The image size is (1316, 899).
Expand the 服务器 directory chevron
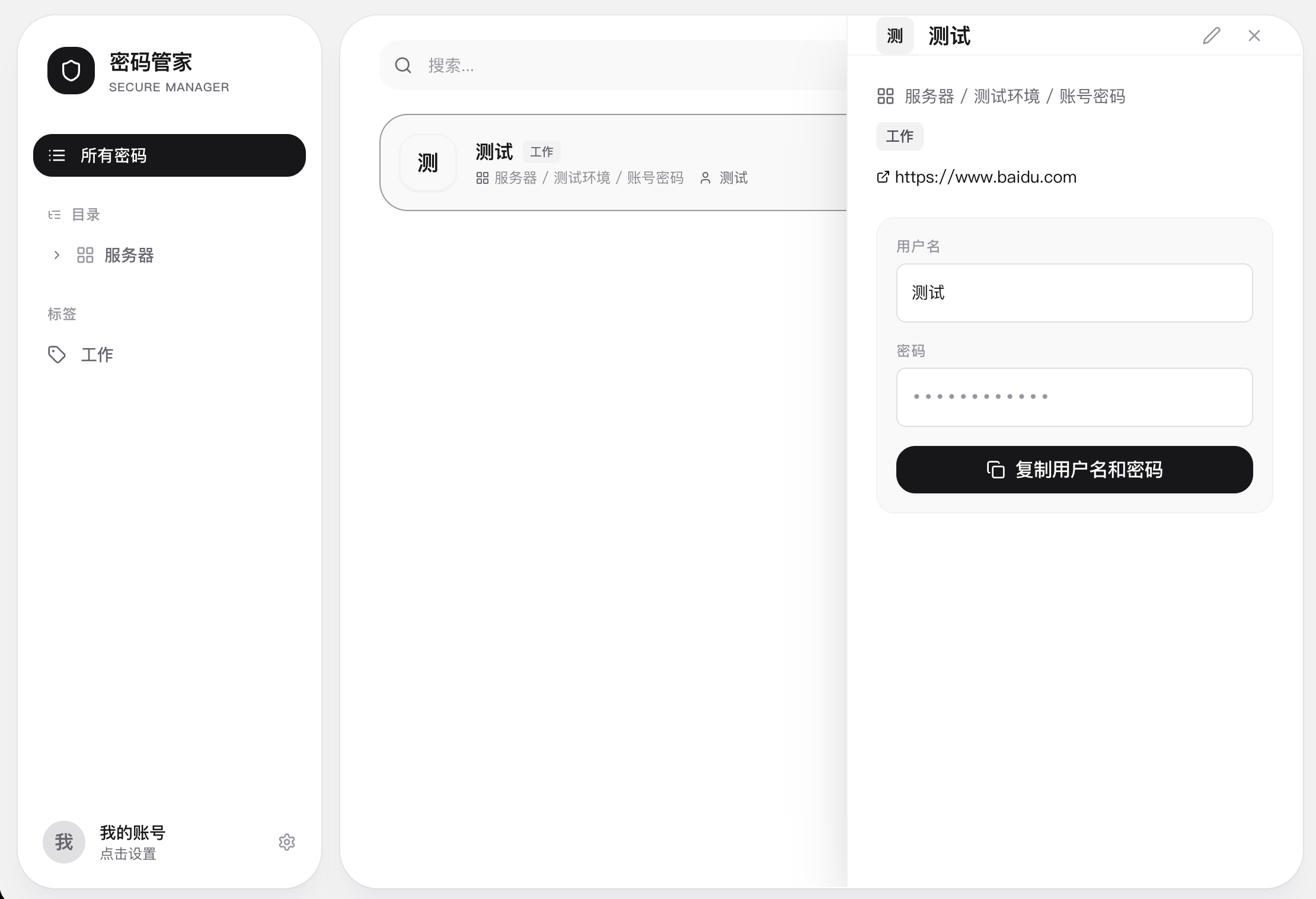click(57, 255)
